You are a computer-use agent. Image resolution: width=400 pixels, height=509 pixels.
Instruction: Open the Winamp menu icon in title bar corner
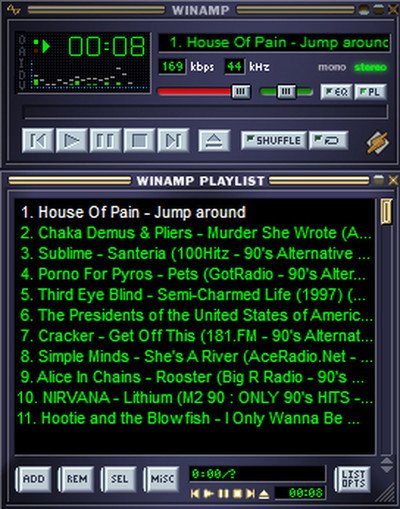(x=13, y=9)
